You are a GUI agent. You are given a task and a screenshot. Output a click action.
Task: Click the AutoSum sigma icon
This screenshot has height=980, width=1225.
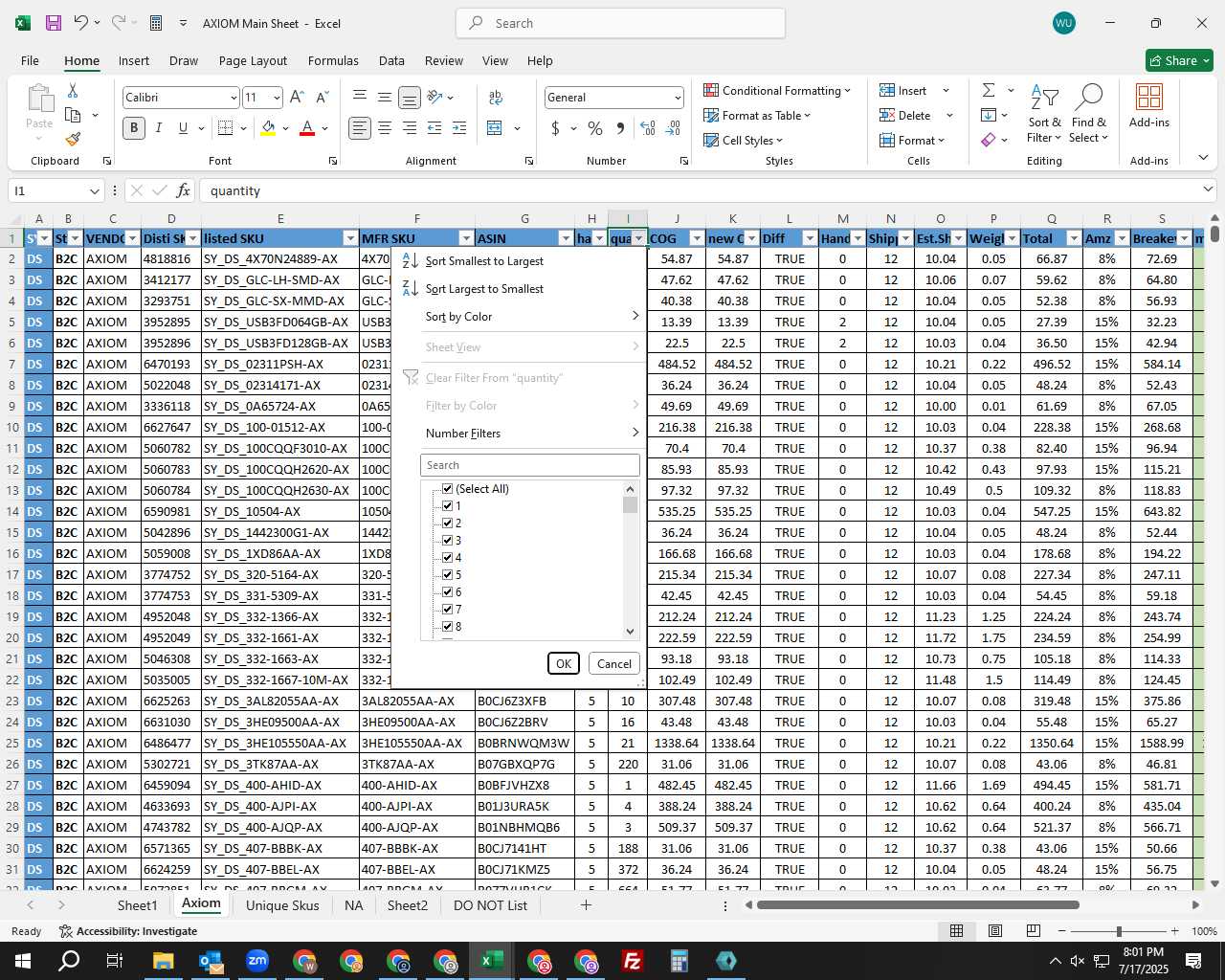click(x=989, y=90)
